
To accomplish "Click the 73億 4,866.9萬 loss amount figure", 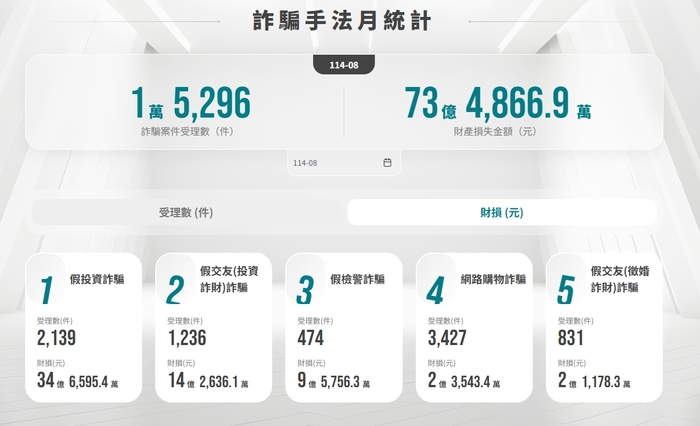I will pyautogui.click(x=497, y=101).
